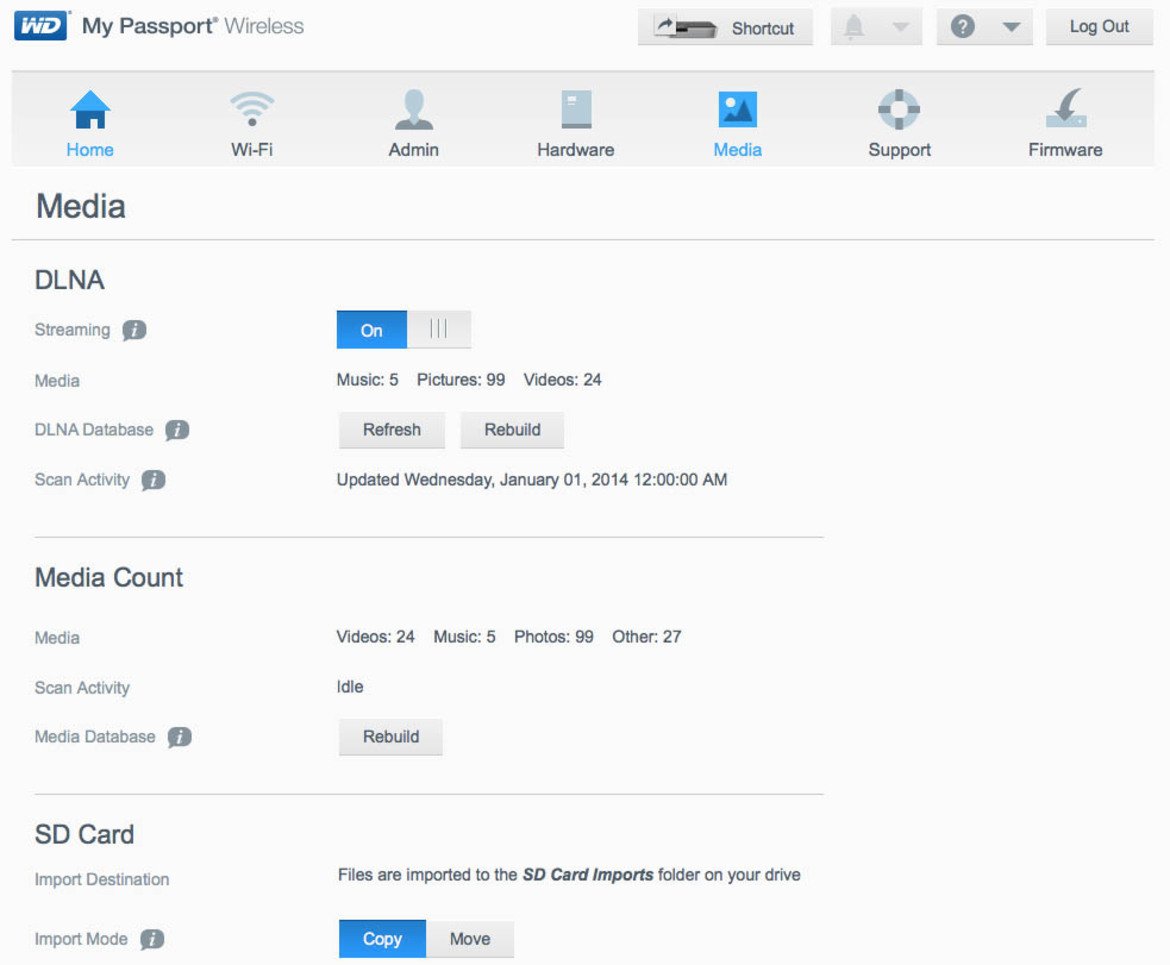
Task: Open the Admin user icon
Action: click(x=413, y=110)
